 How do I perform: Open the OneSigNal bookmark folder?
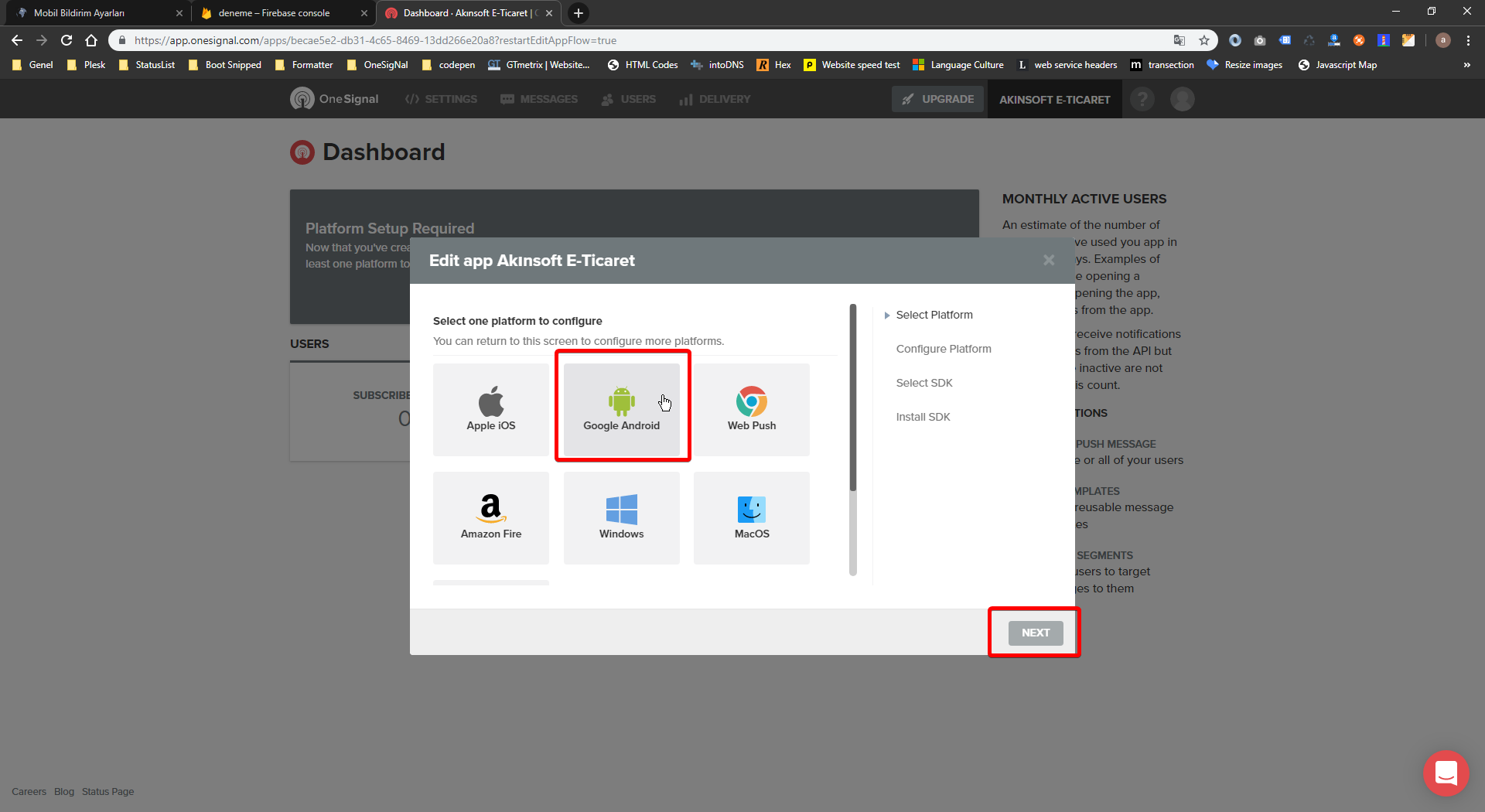pyautogui.click(x=377, y=65)
